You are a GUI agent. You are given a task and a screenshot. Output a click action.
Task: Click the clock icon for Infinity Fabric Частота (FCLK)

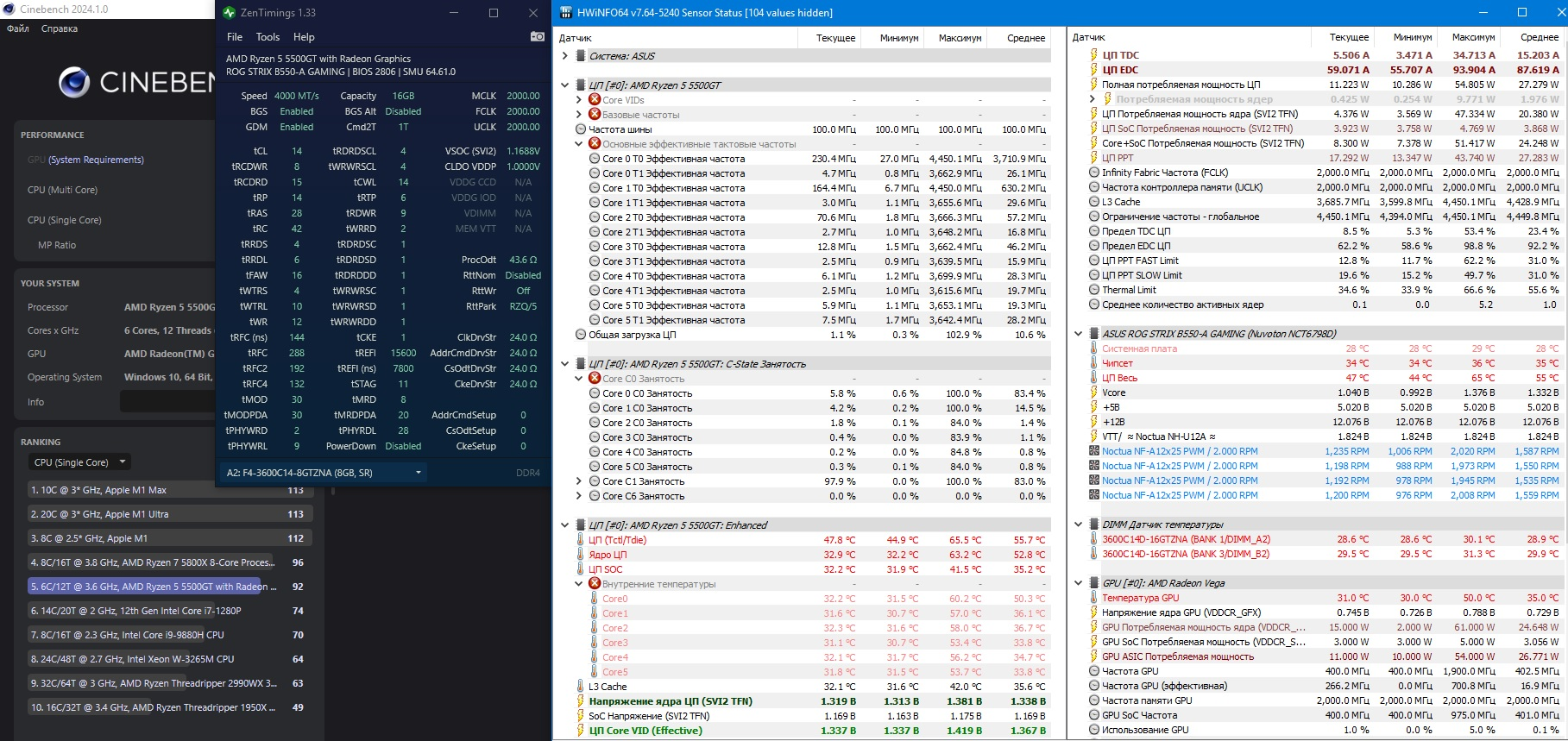click(x=1094, y=173)
